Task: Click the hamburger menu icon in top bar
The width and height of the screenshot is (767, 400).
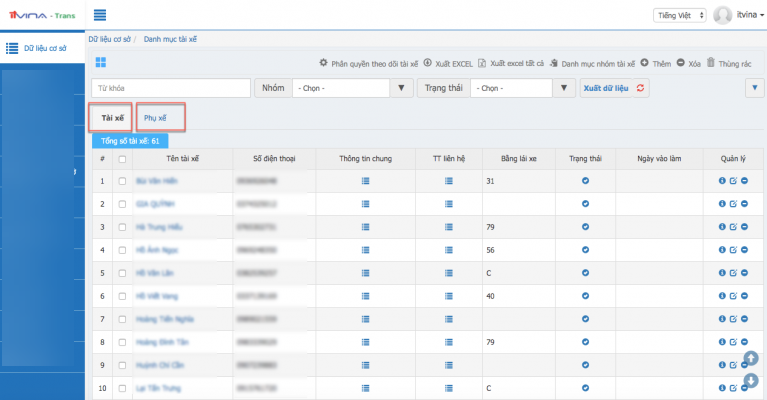Action: pyautogui.click(x=100, y=15)
